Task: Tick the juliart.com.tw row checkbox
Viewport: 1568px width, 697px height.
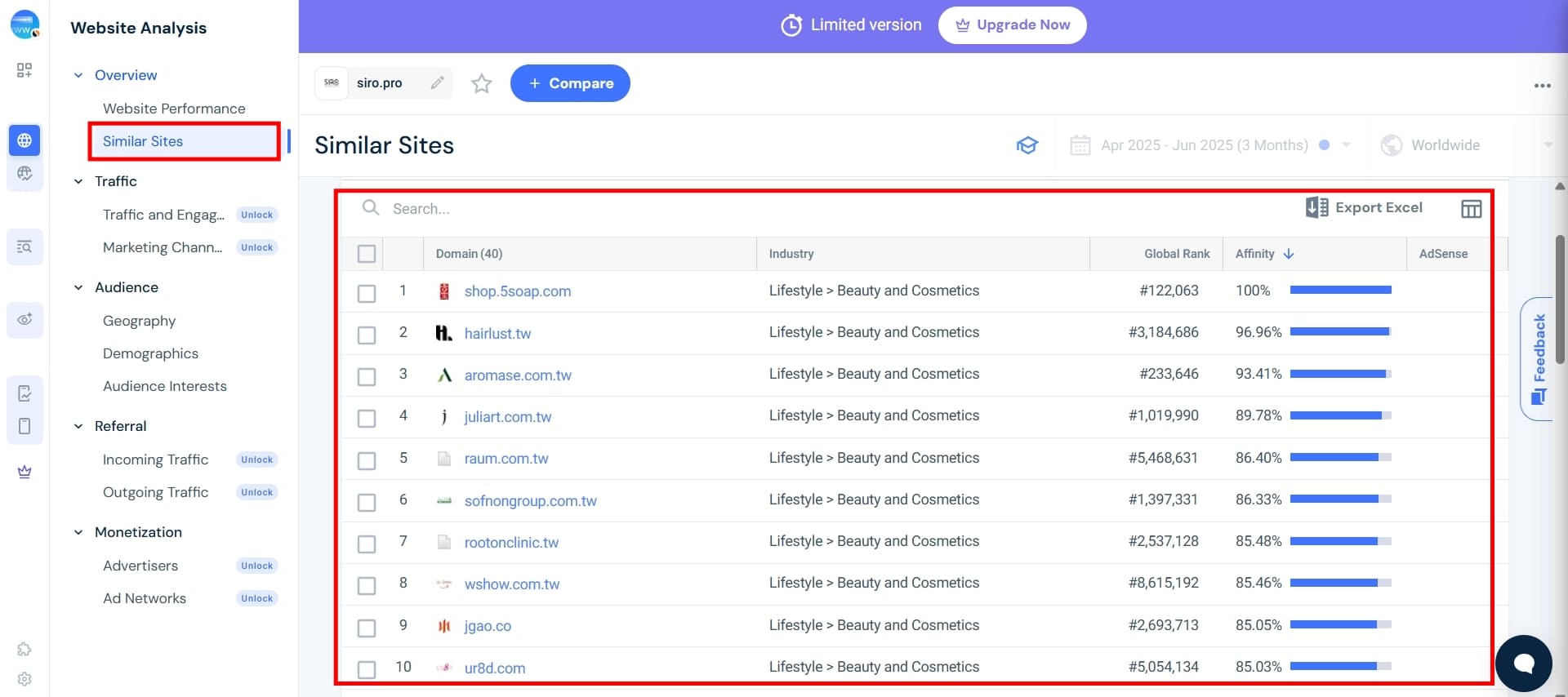Action: pos(367,418)
